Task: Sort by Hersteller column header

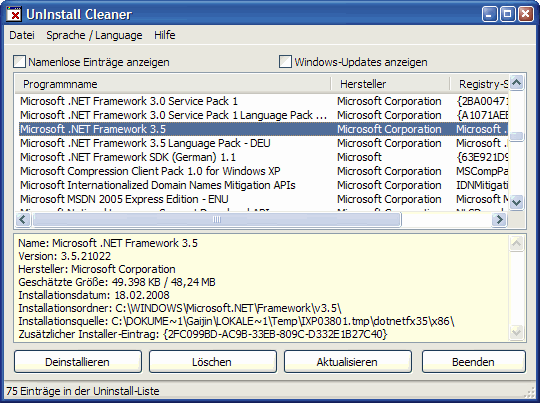Action: tap(390, 84)
